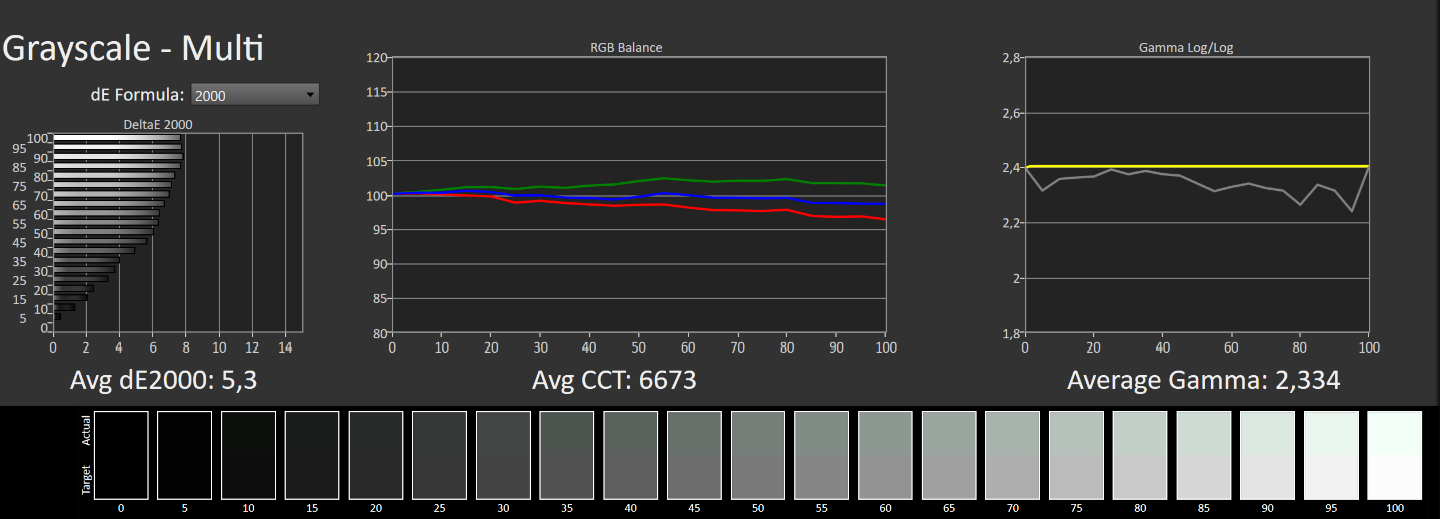Select the grayscale swatch labeled 95
Screen dimensions: 1440x519
click(x=1332, y=455)
